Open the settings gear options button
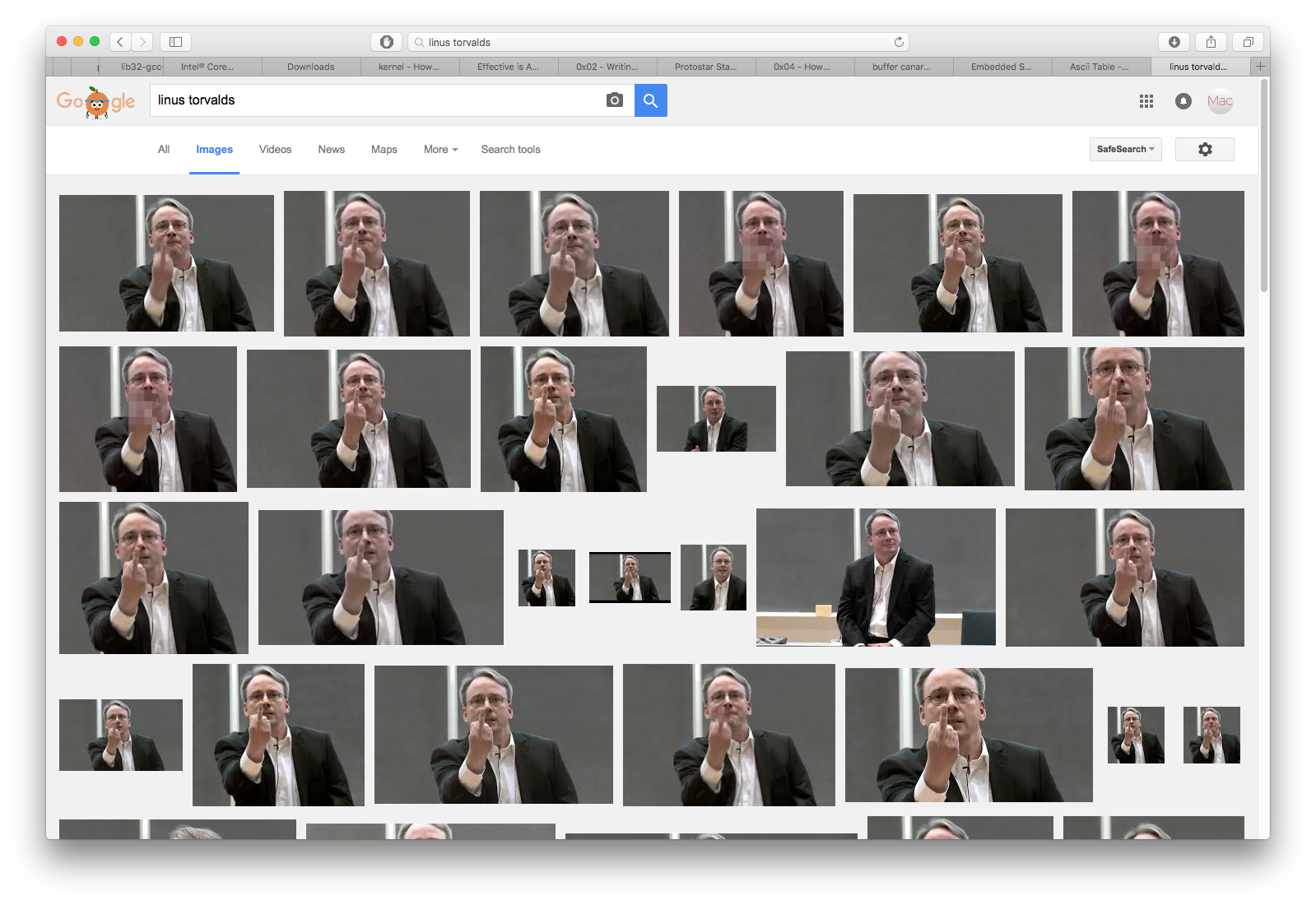Image resolution: width=1316 pixels, height=905 pixels. pos(1204,149)
